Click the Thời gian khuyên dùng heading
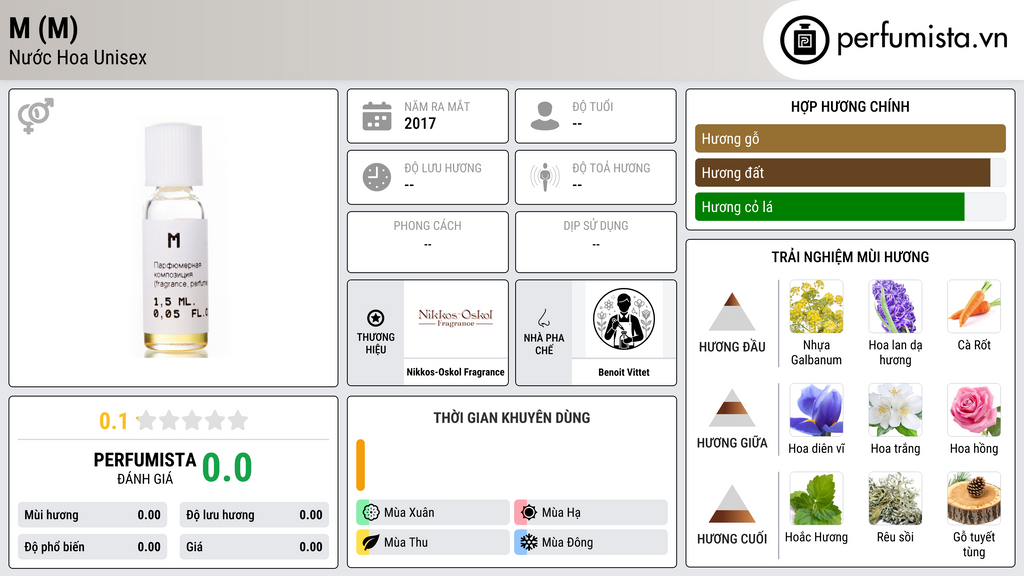This screenshot has width=1024, height=576. coord(511,417)
